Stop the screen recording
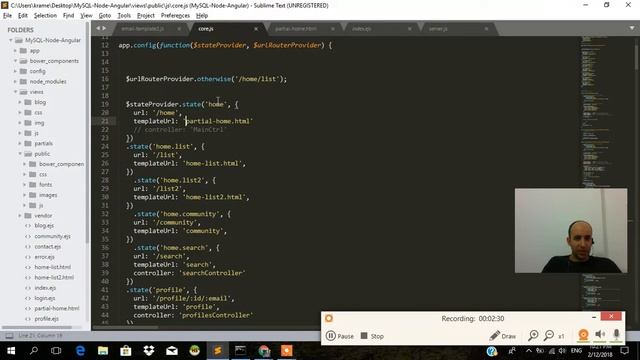This screenshot has height=360, width=640. [372, 336]
